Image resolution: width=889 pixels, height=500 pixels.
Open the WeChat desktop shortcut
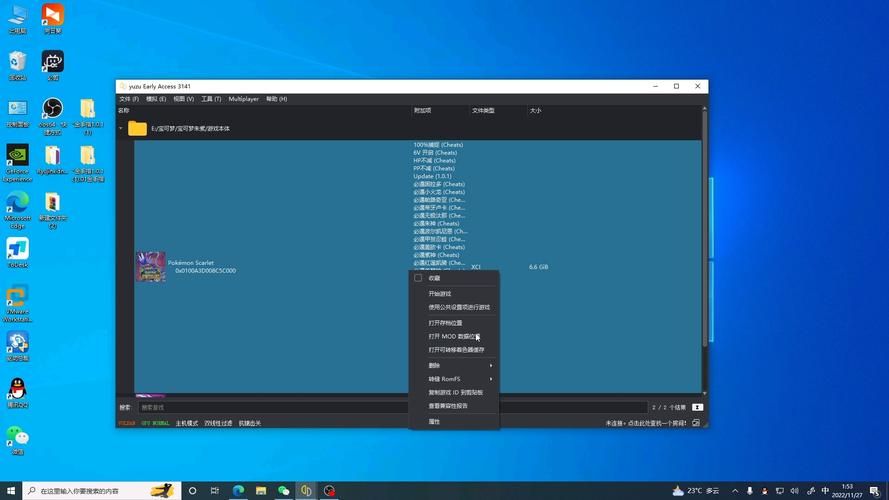click(18, 440)
